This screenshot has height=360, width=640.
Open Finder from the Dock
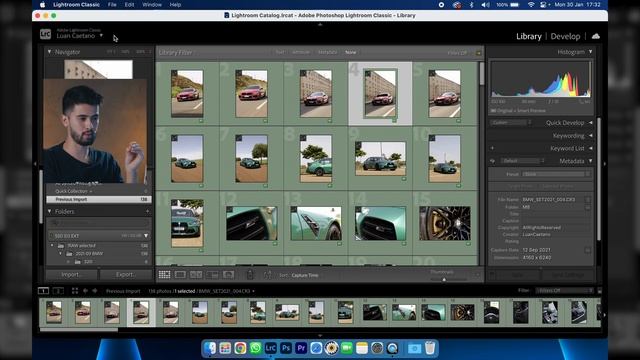pos(210,348)
